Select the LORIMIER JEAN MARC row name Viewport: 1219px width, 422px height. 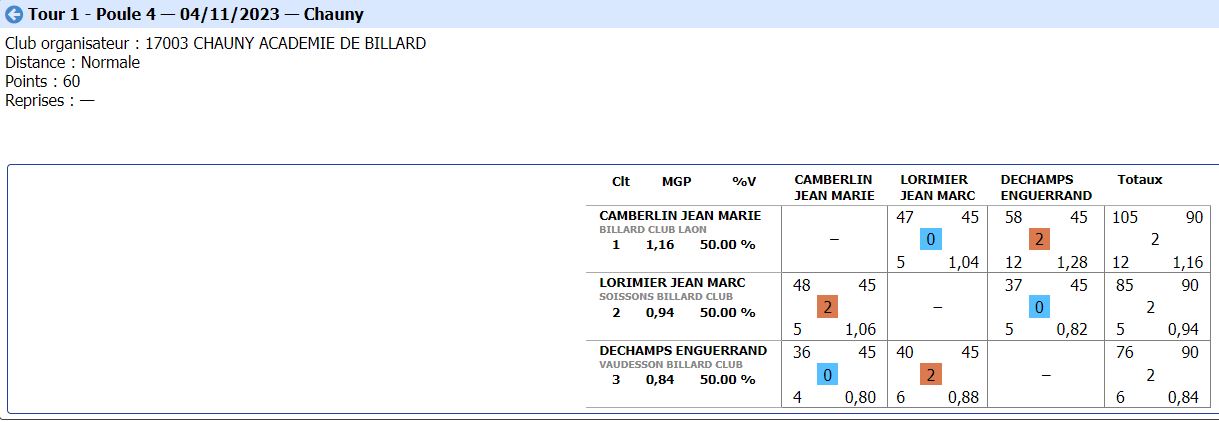[672, 282]
